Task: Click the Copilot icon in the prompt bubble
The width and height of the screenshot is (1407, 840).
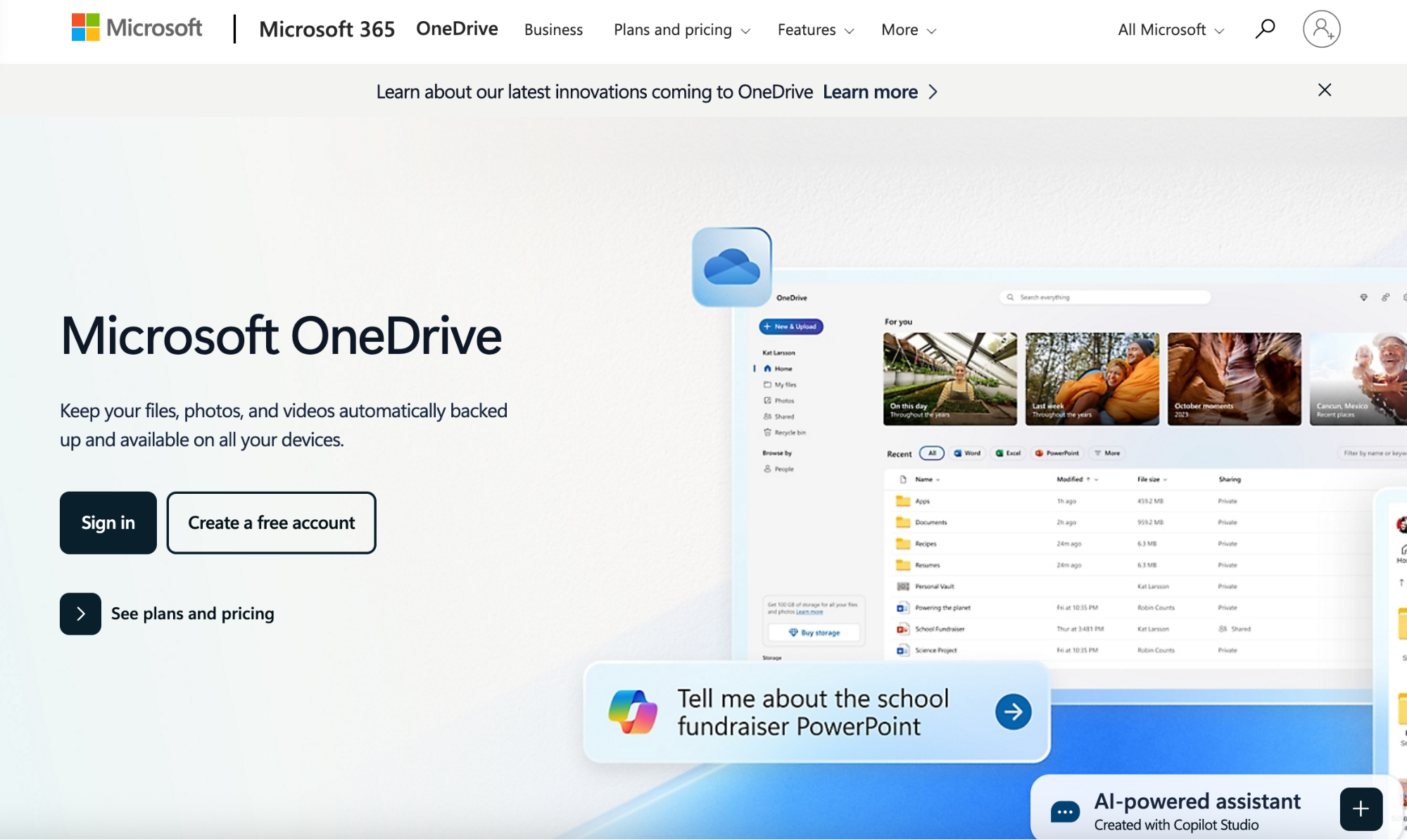Action: (632, 711)
